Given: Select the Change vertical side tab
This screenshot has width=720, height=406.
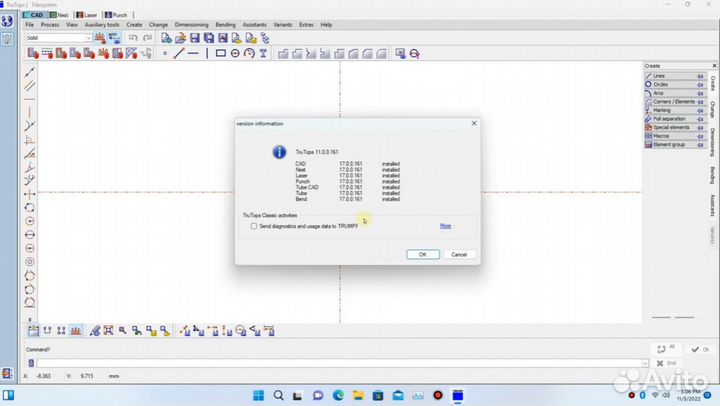Looking at the screenshot, I should pos(713,109).
